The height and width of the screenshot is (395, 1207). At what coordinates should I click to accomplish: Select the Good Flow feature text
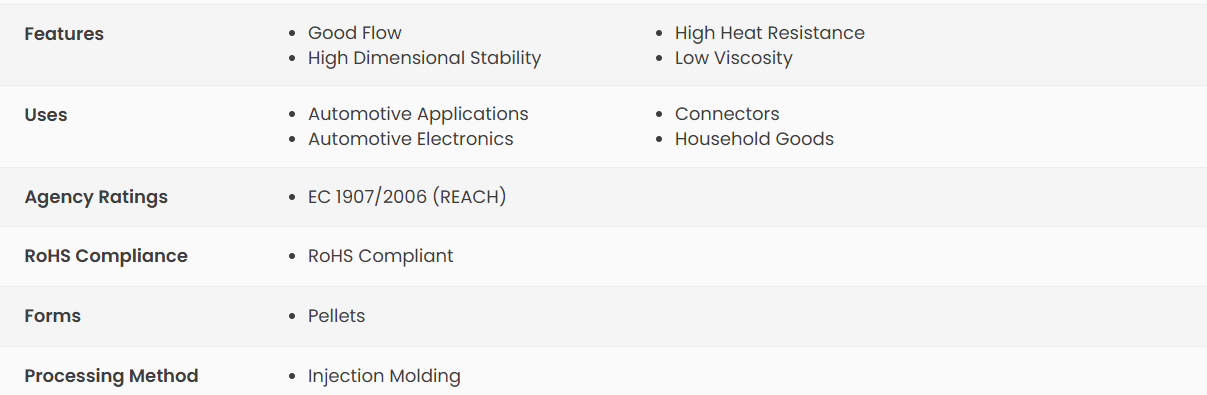pyautogui.click(x=355, y=33)
